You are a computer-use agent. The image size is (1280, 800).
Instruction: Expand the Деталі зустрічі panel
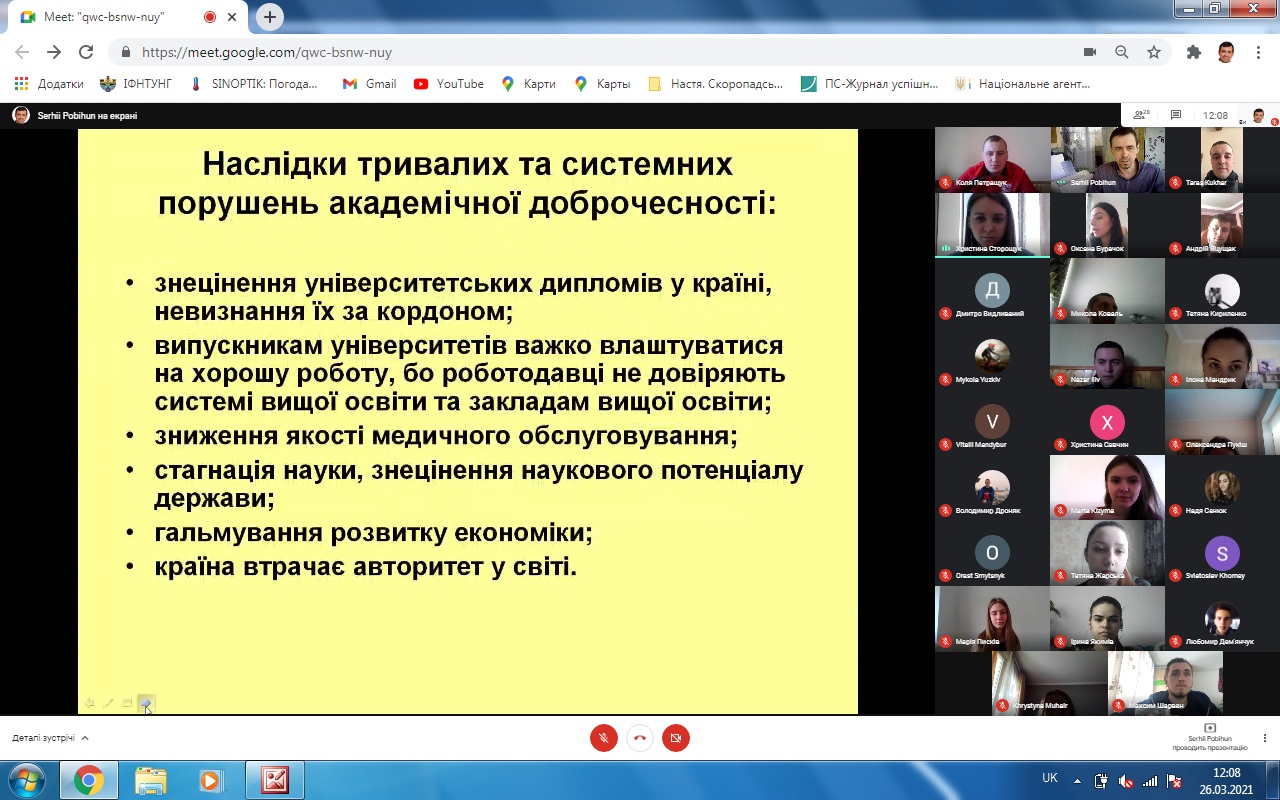[x=50, y=738]
